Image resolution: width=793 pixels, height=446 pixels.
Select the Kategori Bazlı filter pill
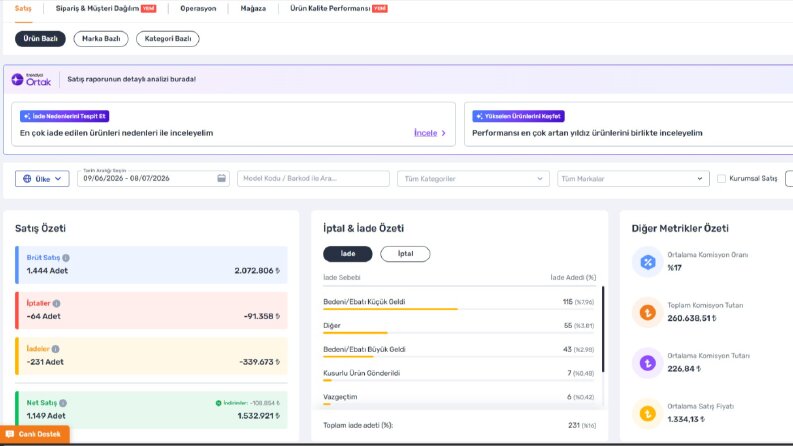168,38
